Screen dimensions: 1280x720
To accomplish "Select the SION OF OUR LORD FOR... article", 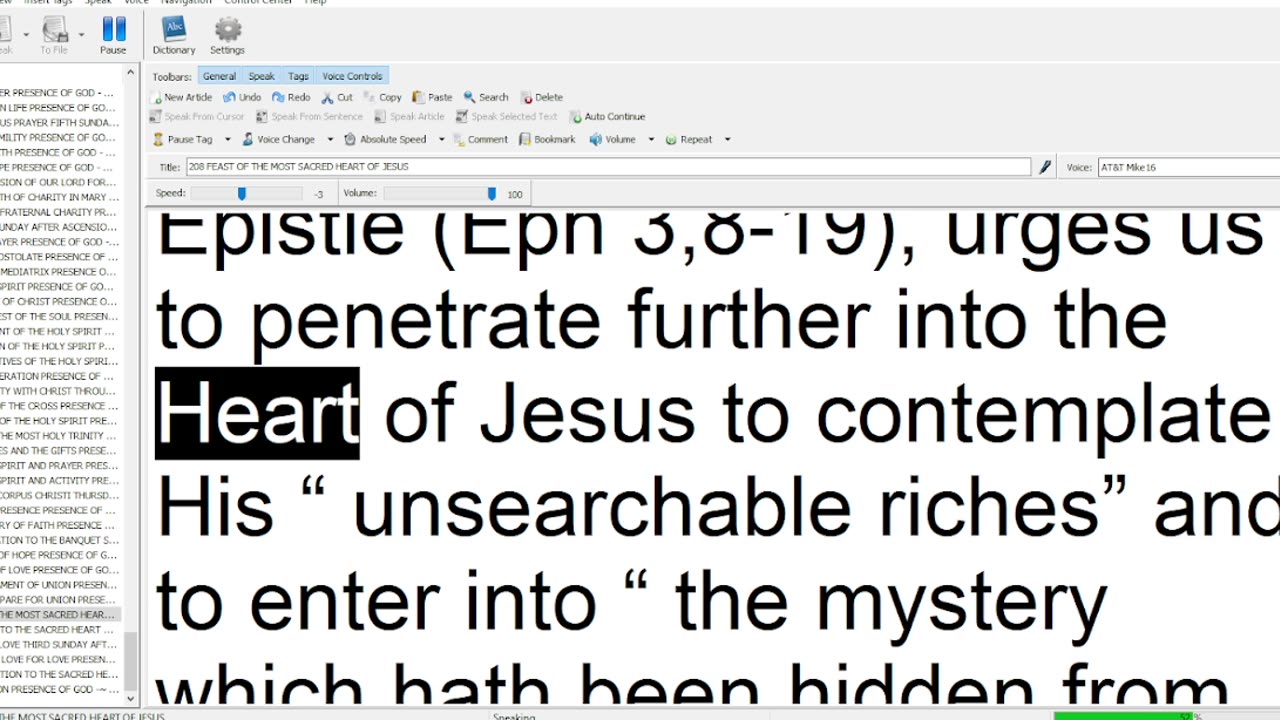I will point(60,183).
